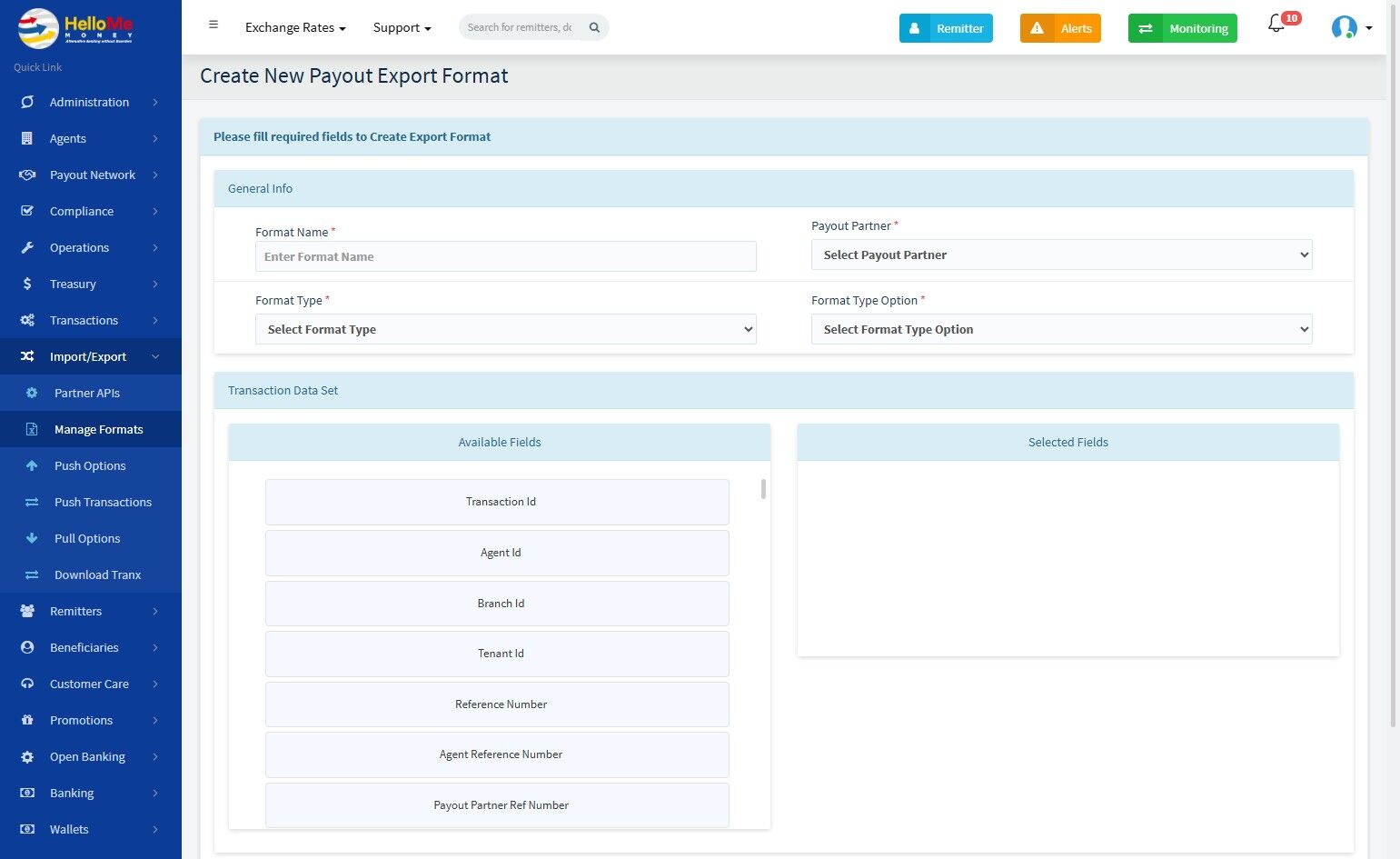Click the Push Transactions exchange icon
This screenshot has width=1400, height=859.
pos(32,502)
